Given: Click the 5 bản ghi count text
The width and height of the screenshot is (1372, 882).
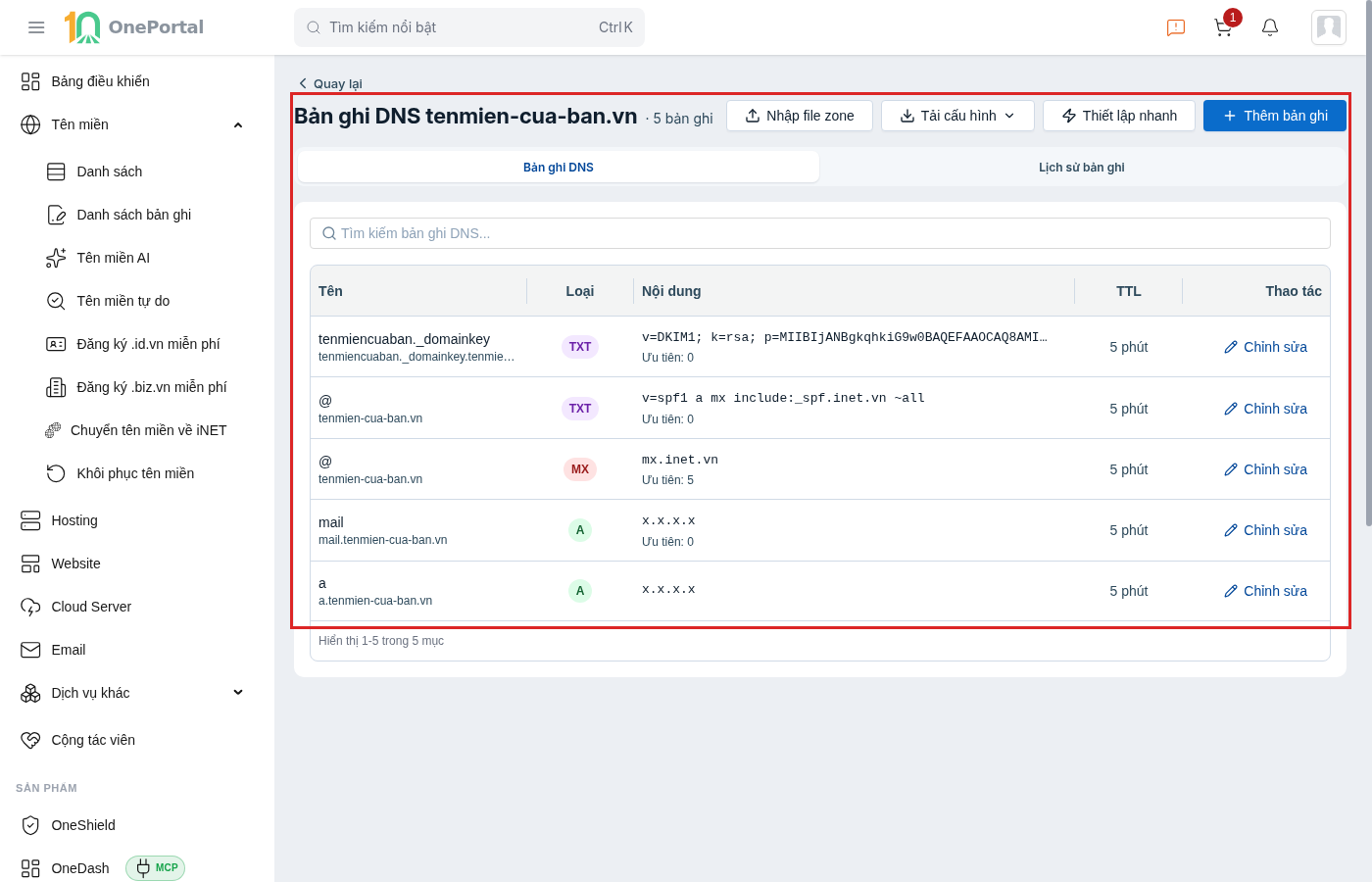Looking at the screenshot, I should pyautogui.click(x=683, y=119).
